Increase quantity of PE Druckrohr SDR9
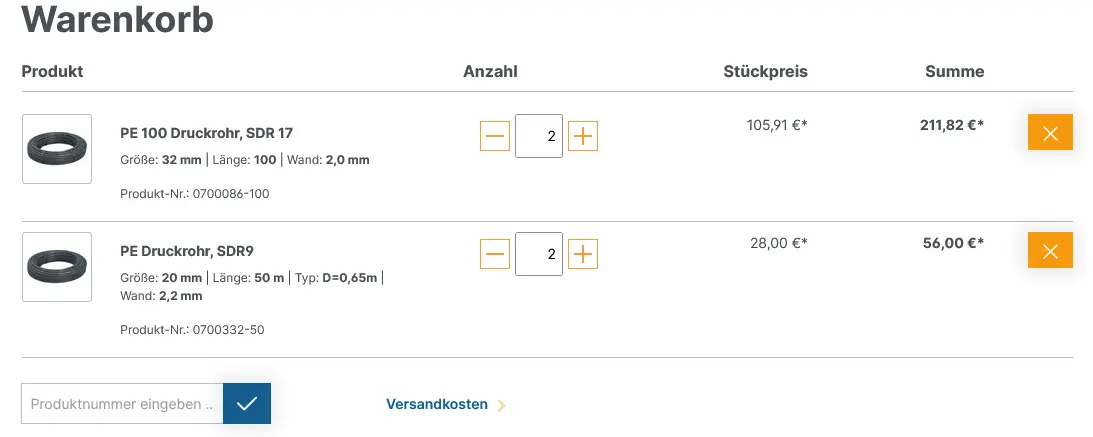 coord(583,254)
